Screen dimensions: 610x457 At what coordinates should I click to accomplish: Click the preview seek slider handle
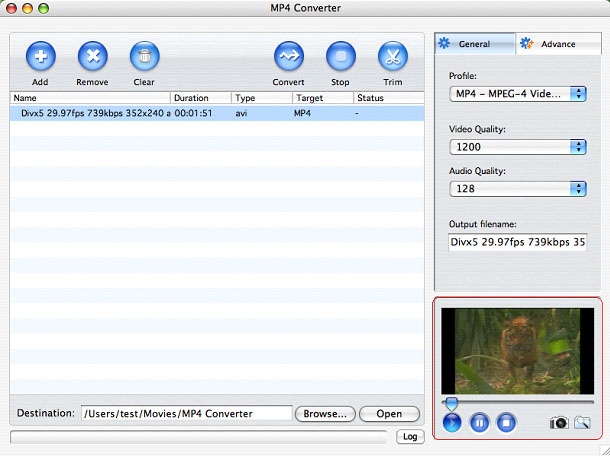point(452,403)
